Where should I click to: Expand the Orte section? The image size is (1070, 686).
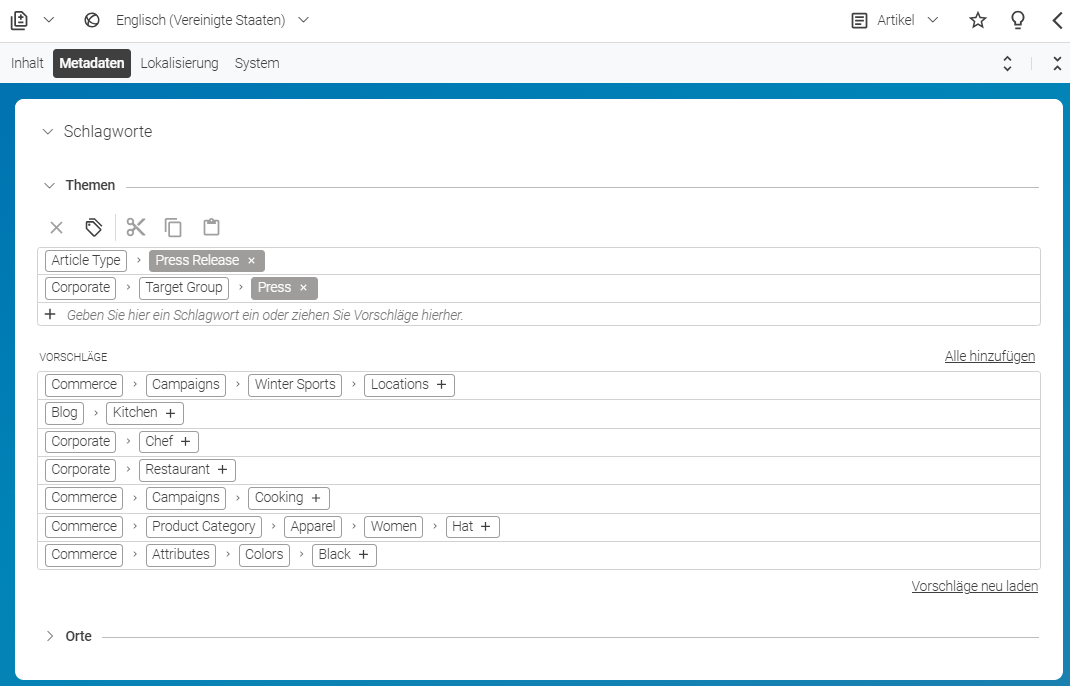50,636
